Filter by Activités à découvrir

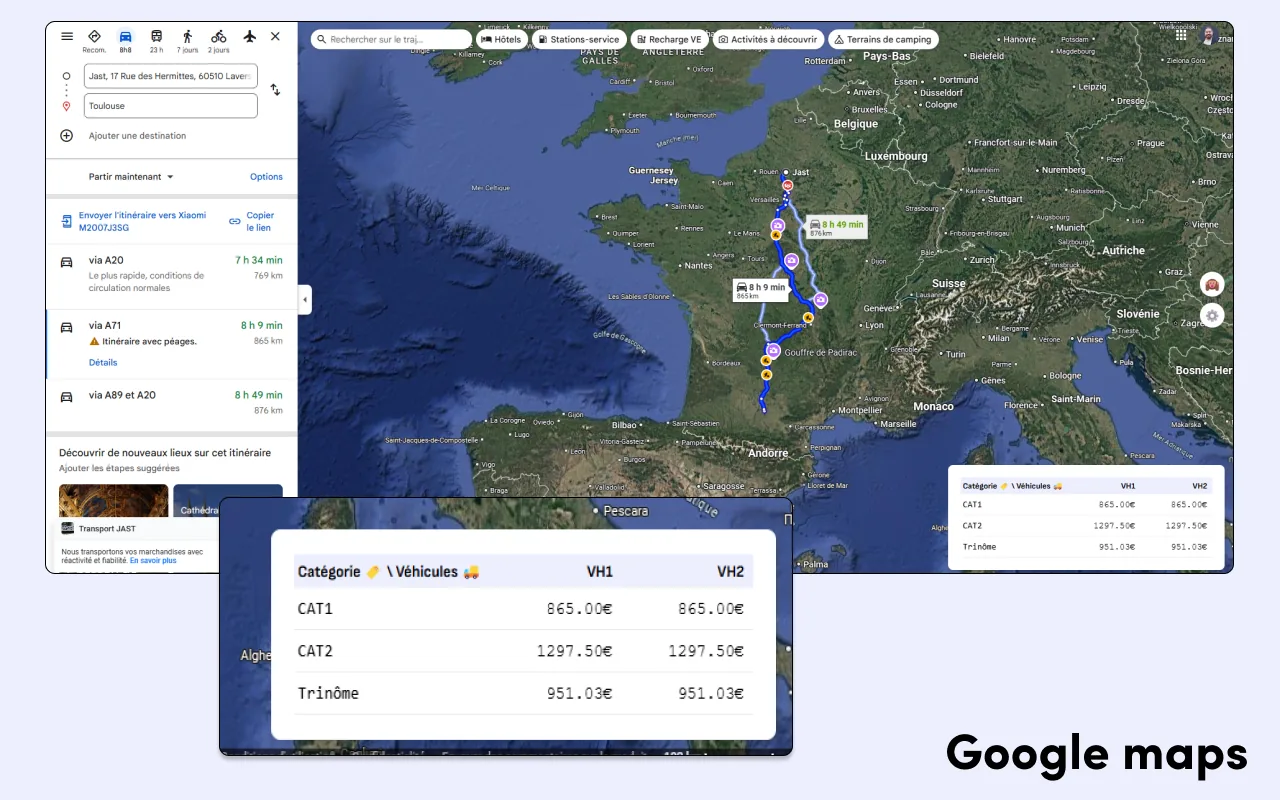click(x=768, y=40)
